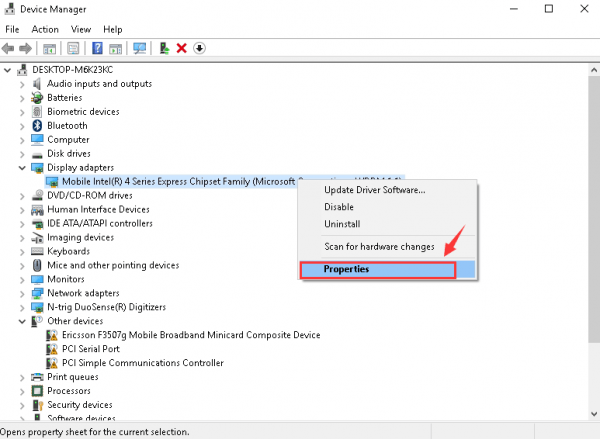
Task: Collapse the Other devices category
Action: [23, 321]
